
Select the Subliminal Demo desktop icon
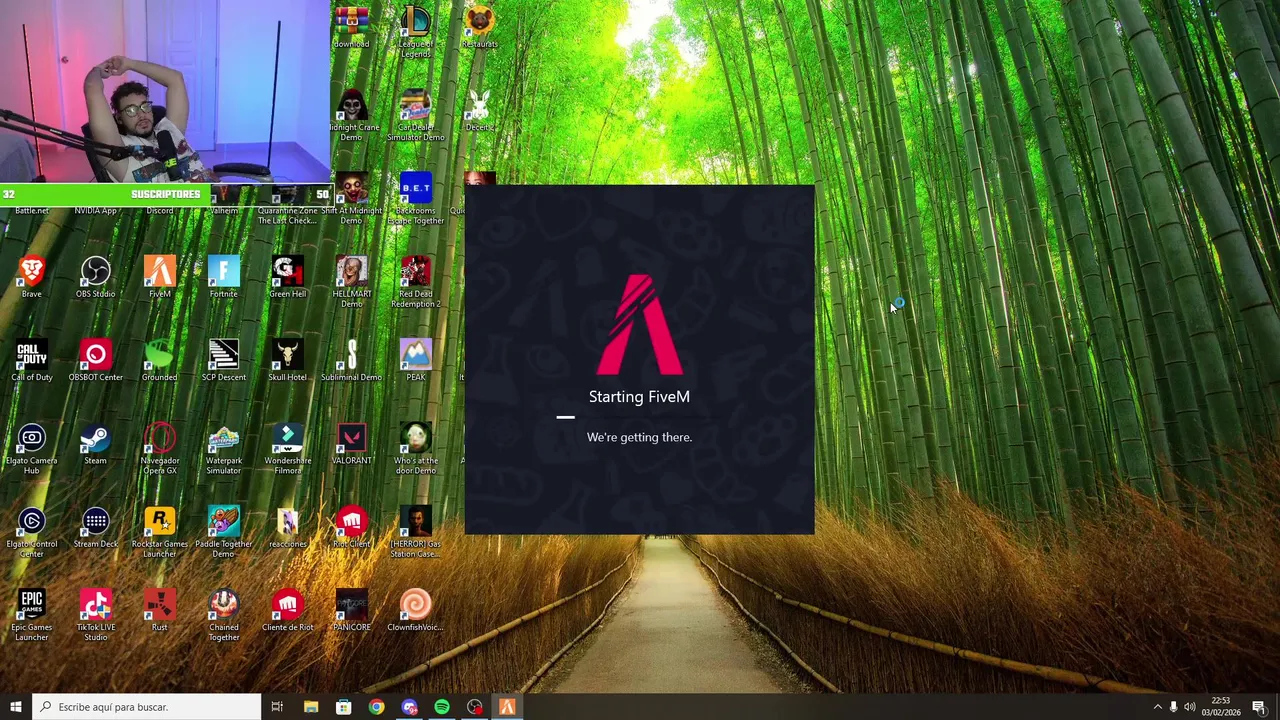(x=351, y=360)
